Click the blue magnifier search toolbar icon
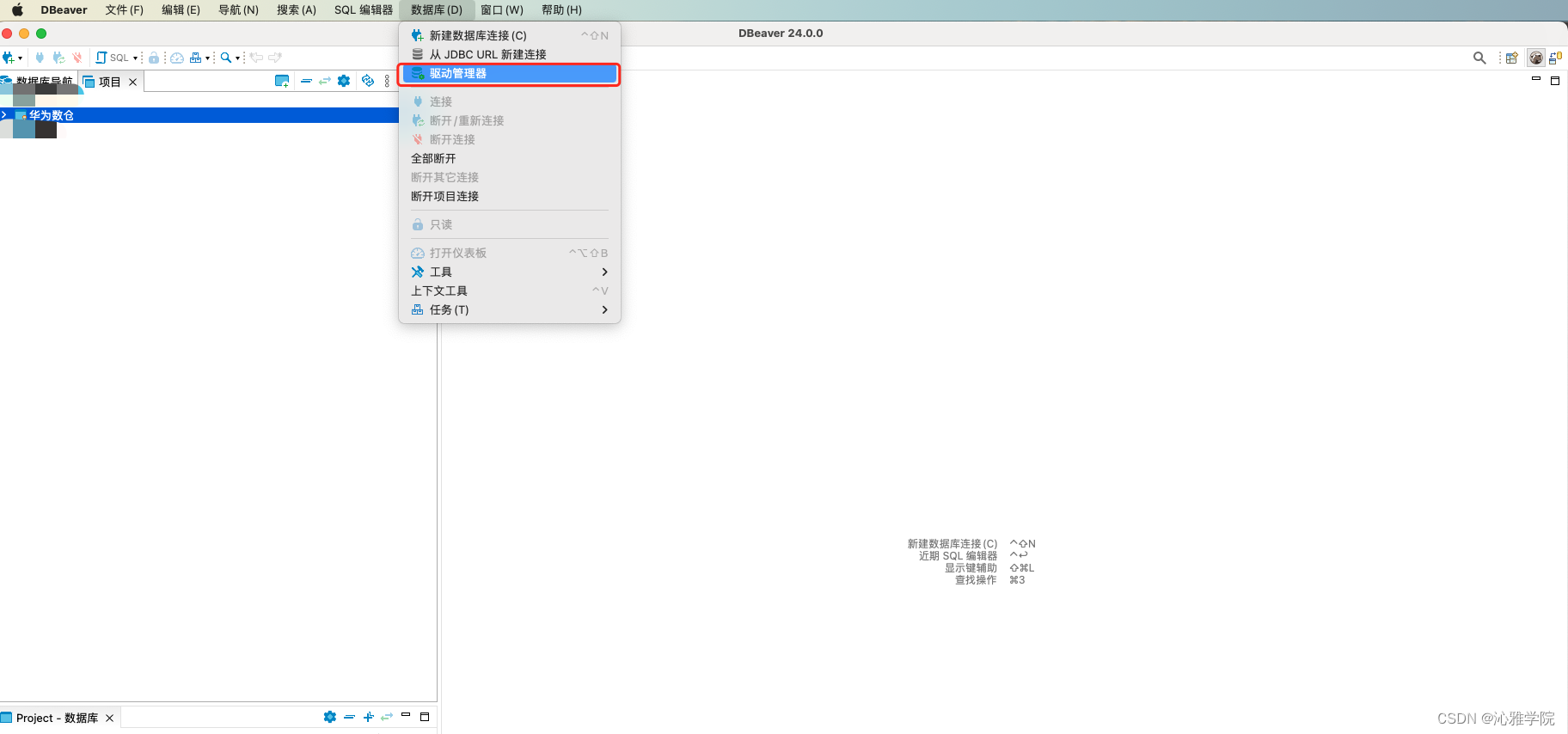 [226, 58]
